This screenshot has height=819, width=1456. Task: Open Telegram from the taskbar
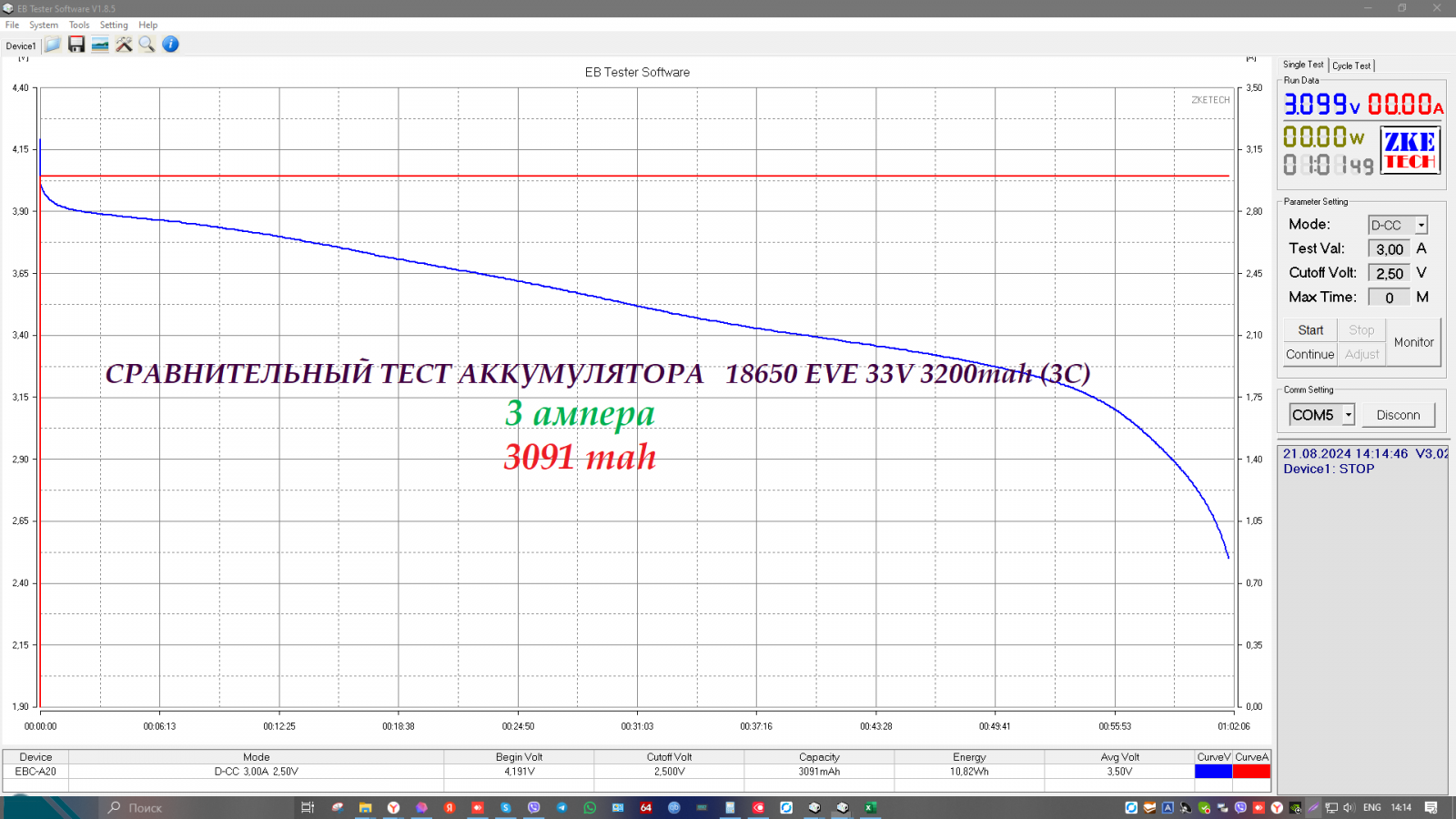[x=561, y=807]
